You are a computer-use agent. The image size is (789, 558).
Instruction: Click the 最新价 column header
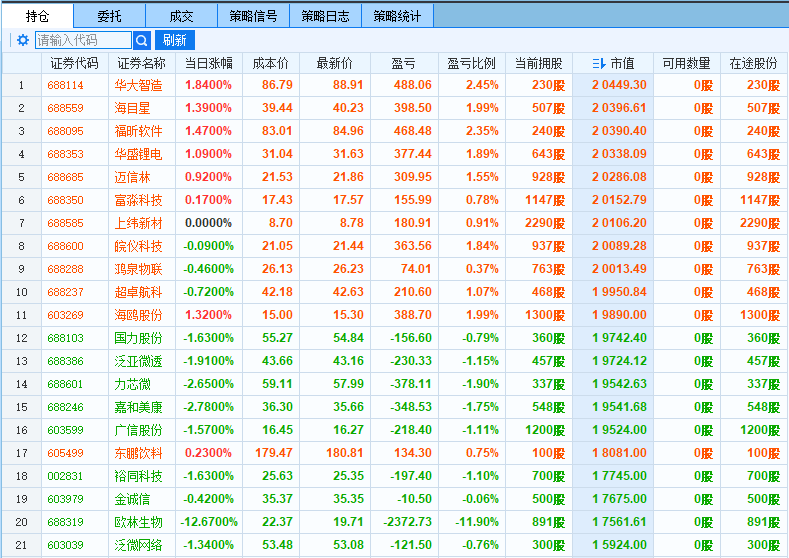pos(335,63)
